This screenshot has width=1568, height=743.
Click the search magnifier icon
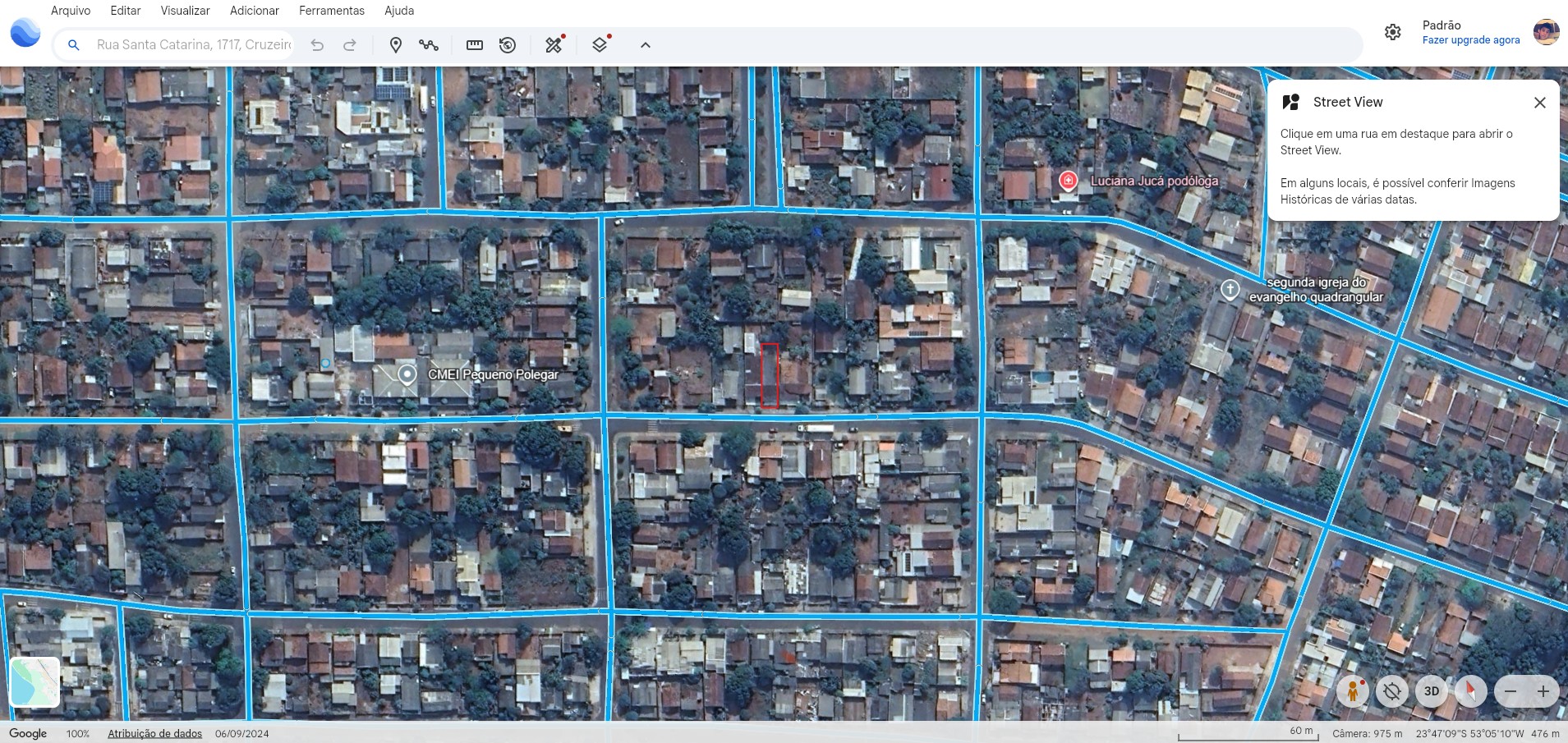[x=74, y=45]
